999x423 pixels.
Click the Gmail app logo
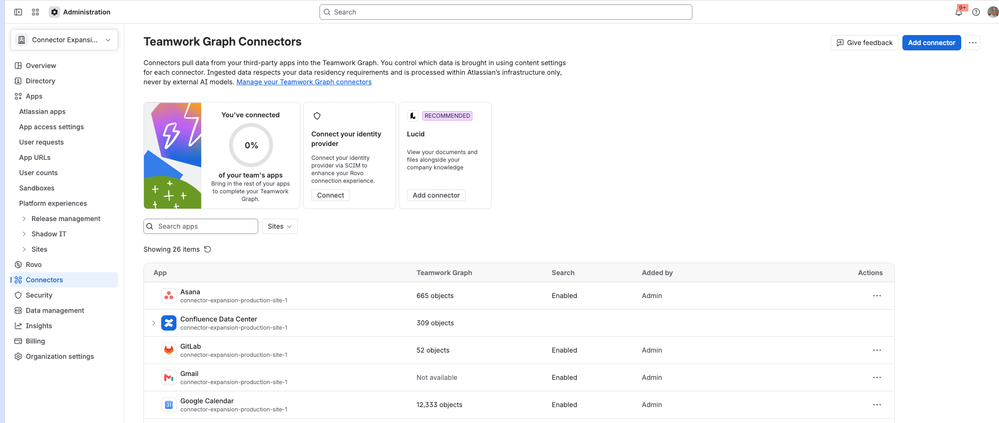[168, 378]
